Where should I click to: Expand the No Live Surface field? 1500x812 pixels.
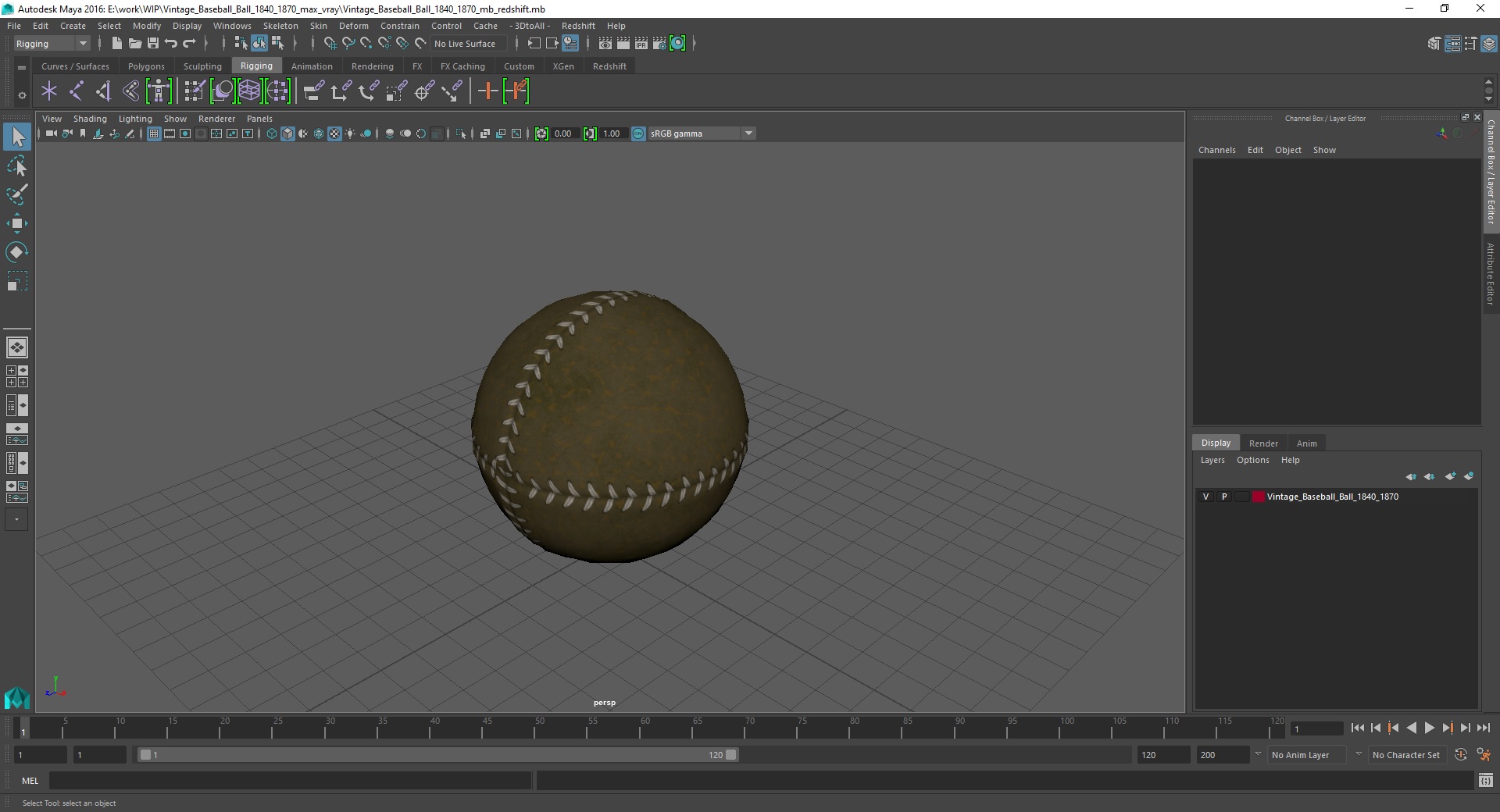click(x=469, y=44)
